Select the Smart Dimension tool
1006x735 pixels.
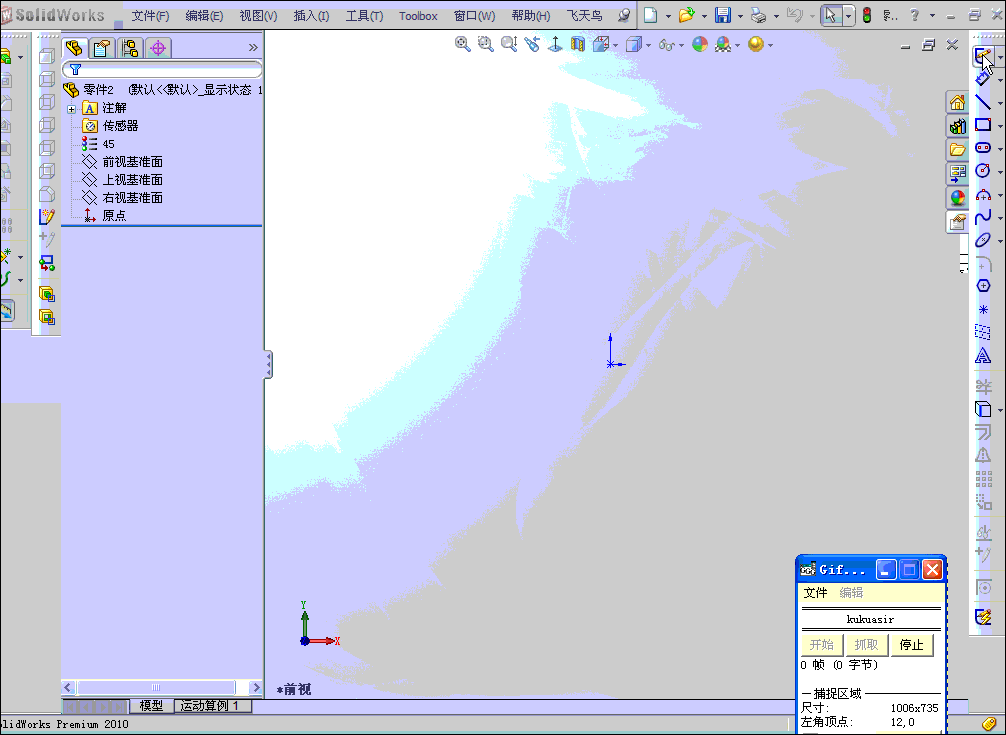point(983,78)
